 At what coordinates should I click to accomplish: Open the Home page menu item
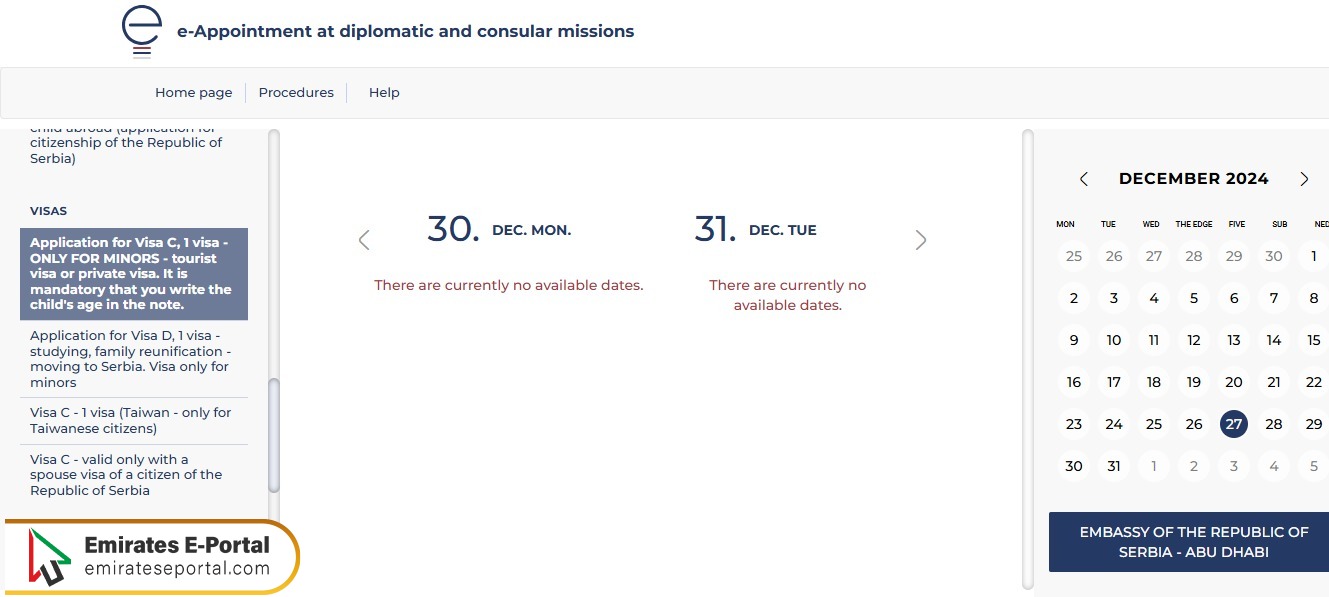point(193,92)
